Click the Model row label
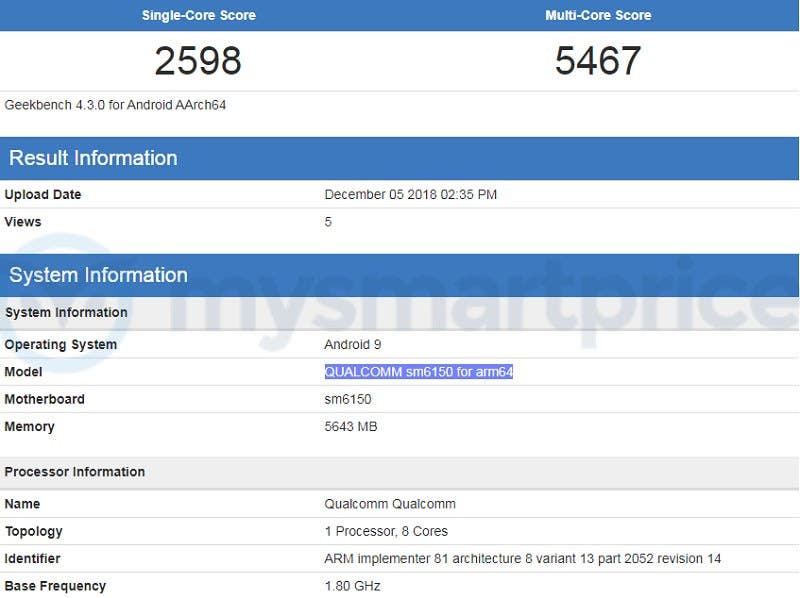This screenshot has width=800, height=598. 24,372
